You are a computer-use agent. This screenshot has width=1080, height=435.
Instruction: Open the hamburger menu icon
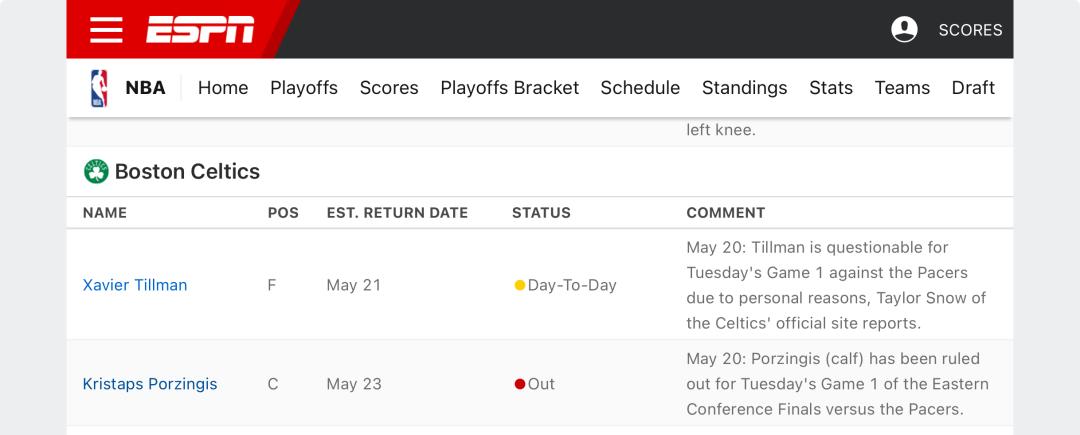[x=106, y=30]
